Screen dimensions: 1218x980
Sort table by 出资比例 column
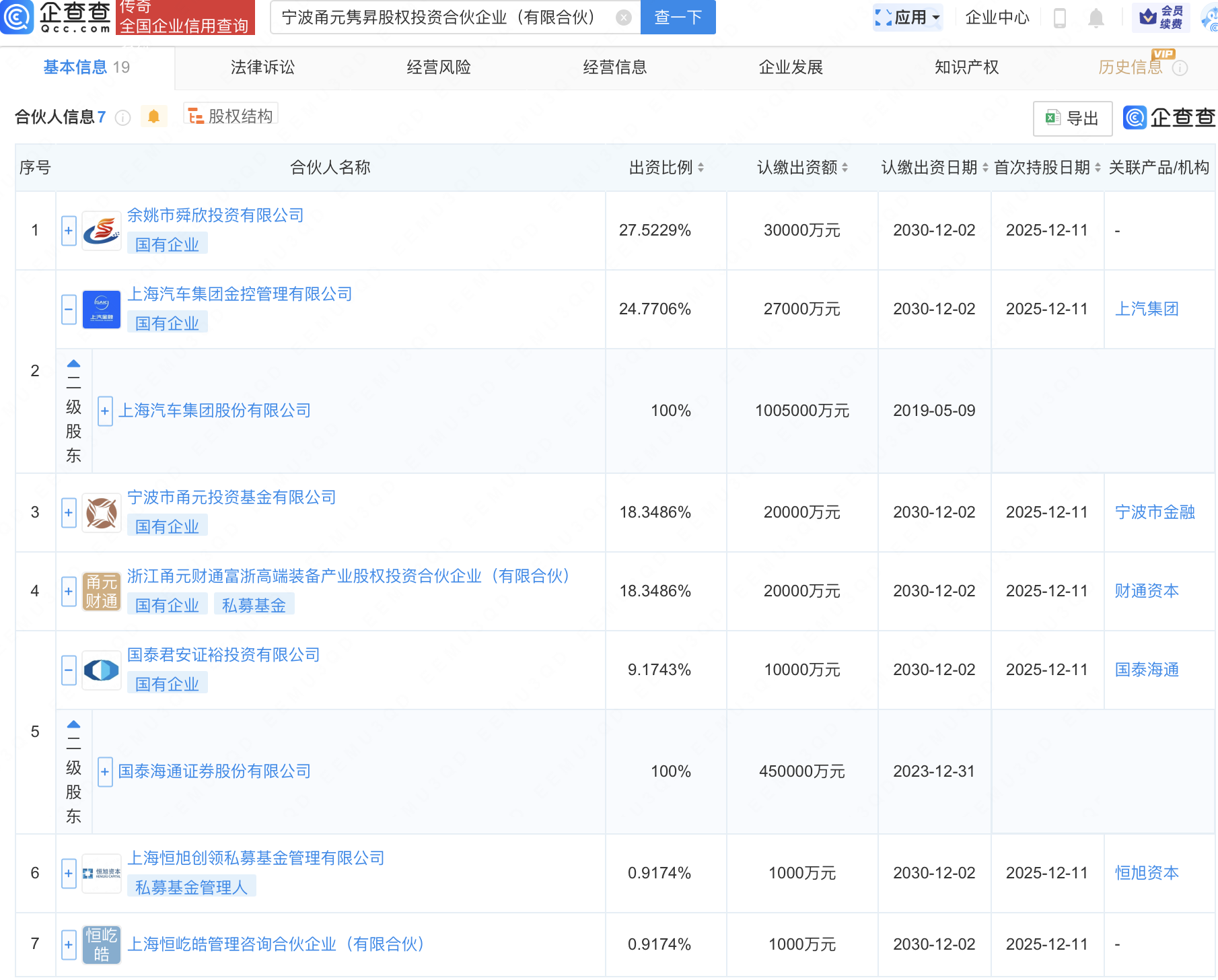pyautogui.click(x=701, y=168)
